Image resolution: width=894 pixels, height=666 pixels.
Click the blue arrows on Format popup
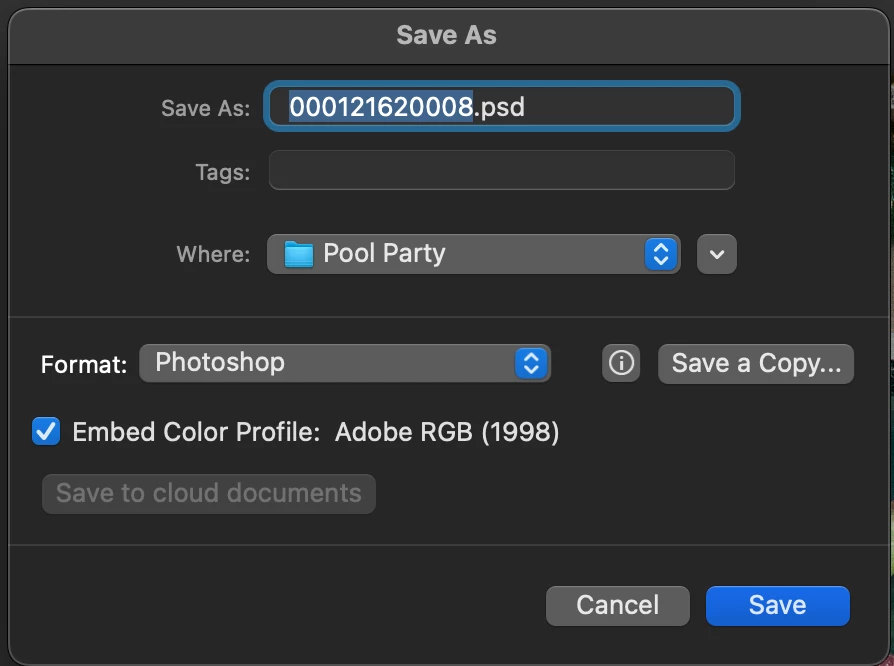tap(532, 363)
